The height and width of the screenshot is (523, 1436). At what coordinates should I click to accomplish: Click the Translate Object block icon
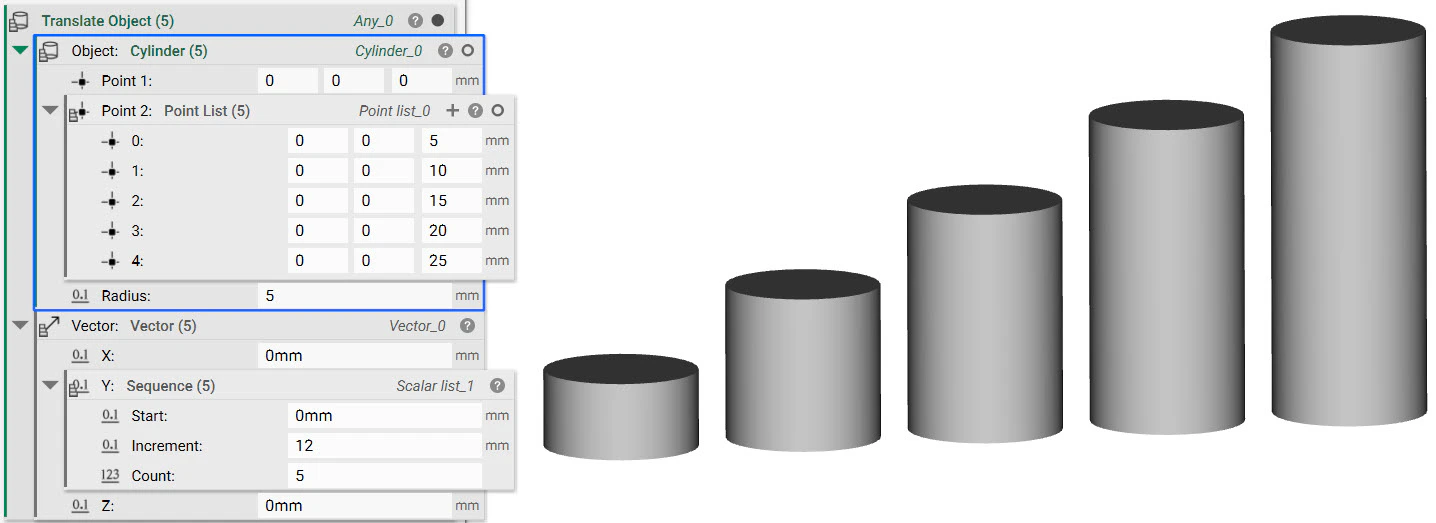18,20
